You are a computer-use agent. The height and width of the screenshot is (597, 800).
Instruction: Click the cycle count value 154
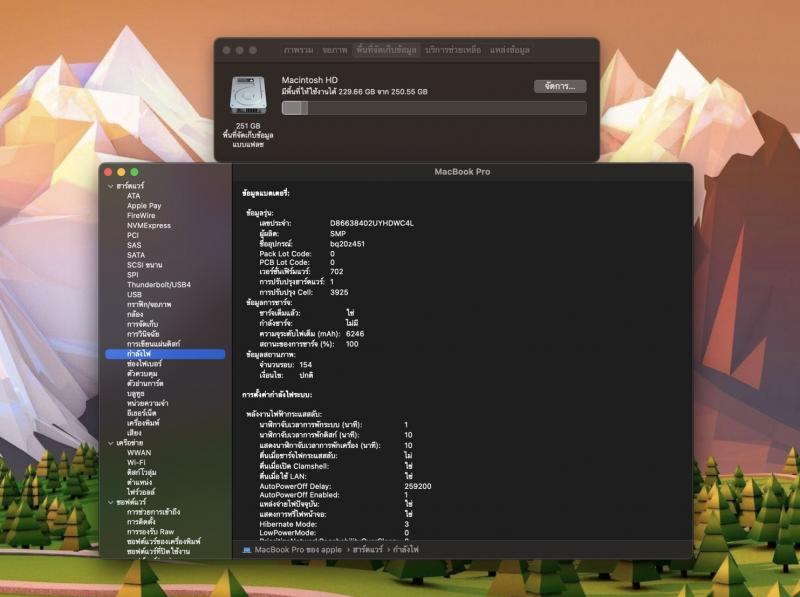pyautogui.click(x=306, y=364)
